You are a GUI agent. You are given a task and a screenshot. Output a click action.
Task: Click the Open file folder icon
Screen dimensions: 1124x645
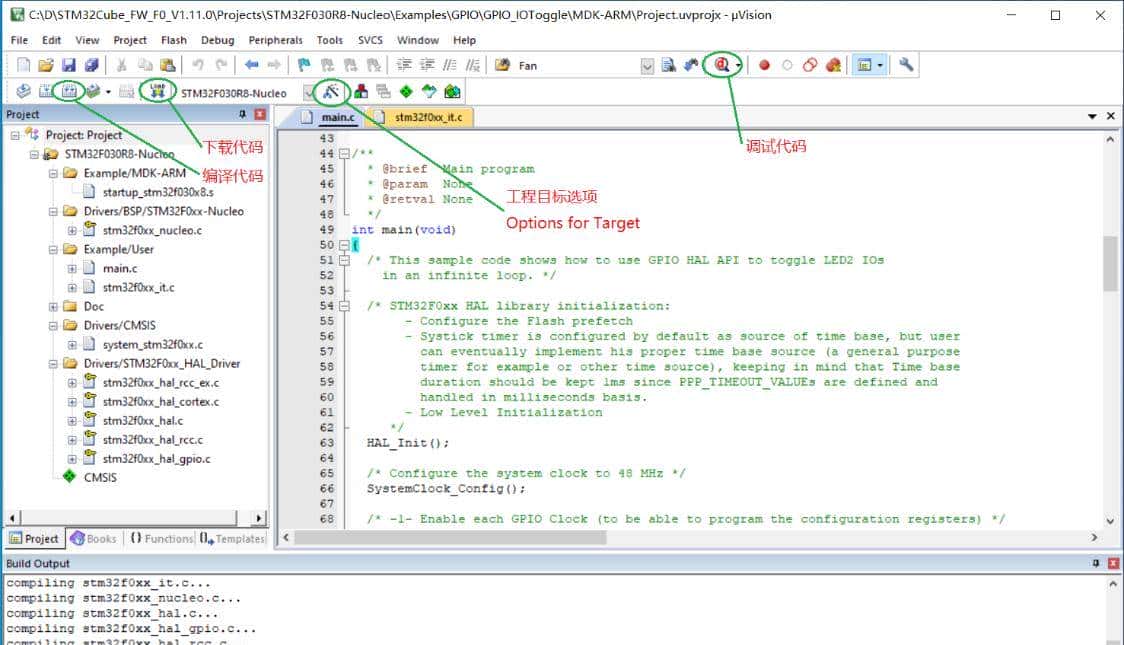click(x=46, y=65)
